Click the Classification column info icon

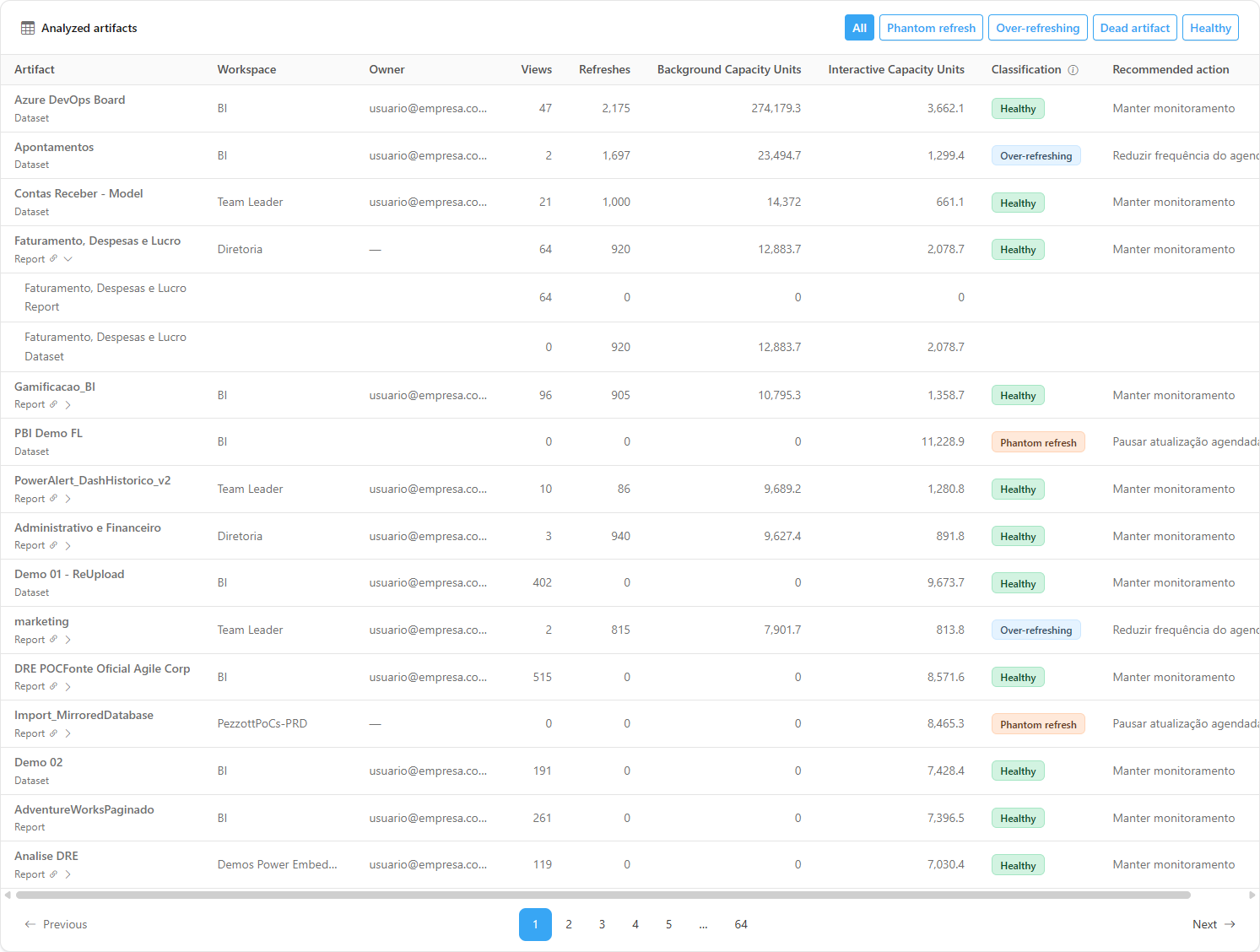coord(1073,70)
